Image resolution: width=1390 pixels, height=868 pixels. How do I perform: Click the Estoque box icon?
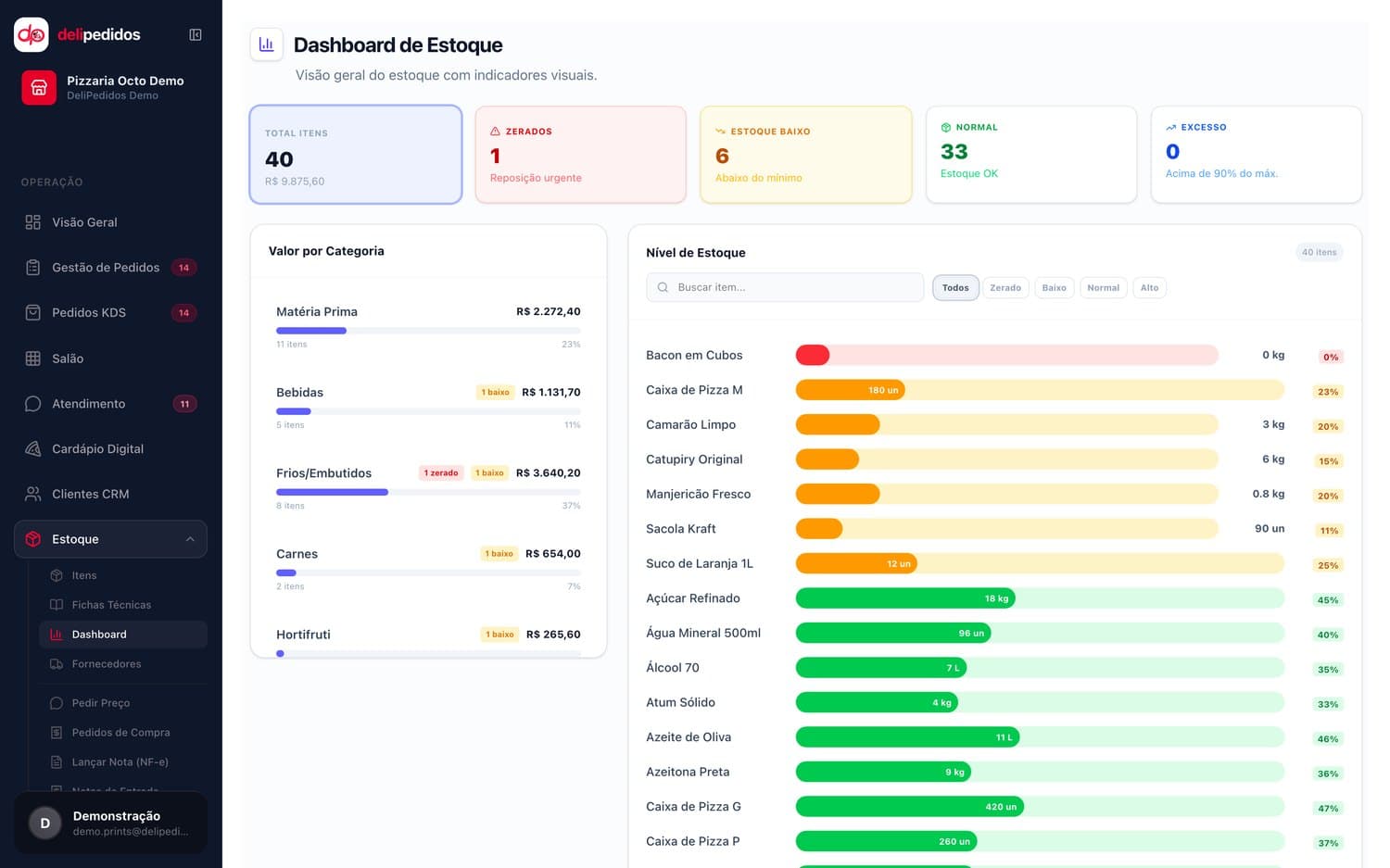click(x=33, y=539)
